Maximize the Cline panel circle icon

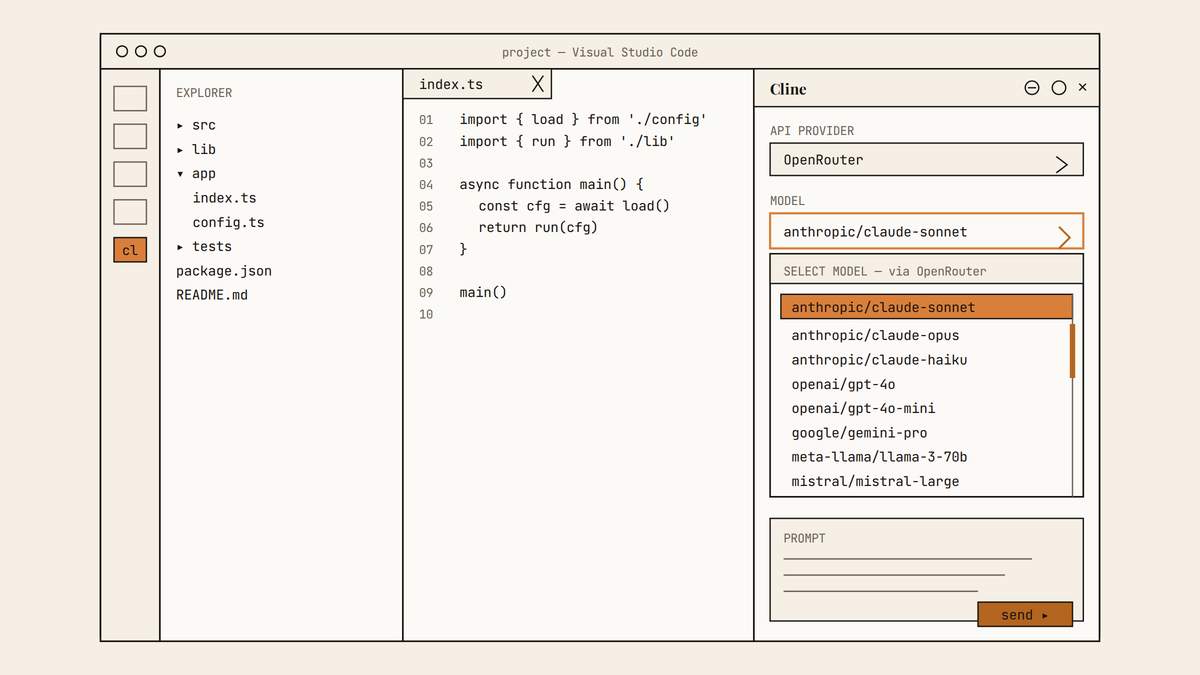(x=1059, y=88)
